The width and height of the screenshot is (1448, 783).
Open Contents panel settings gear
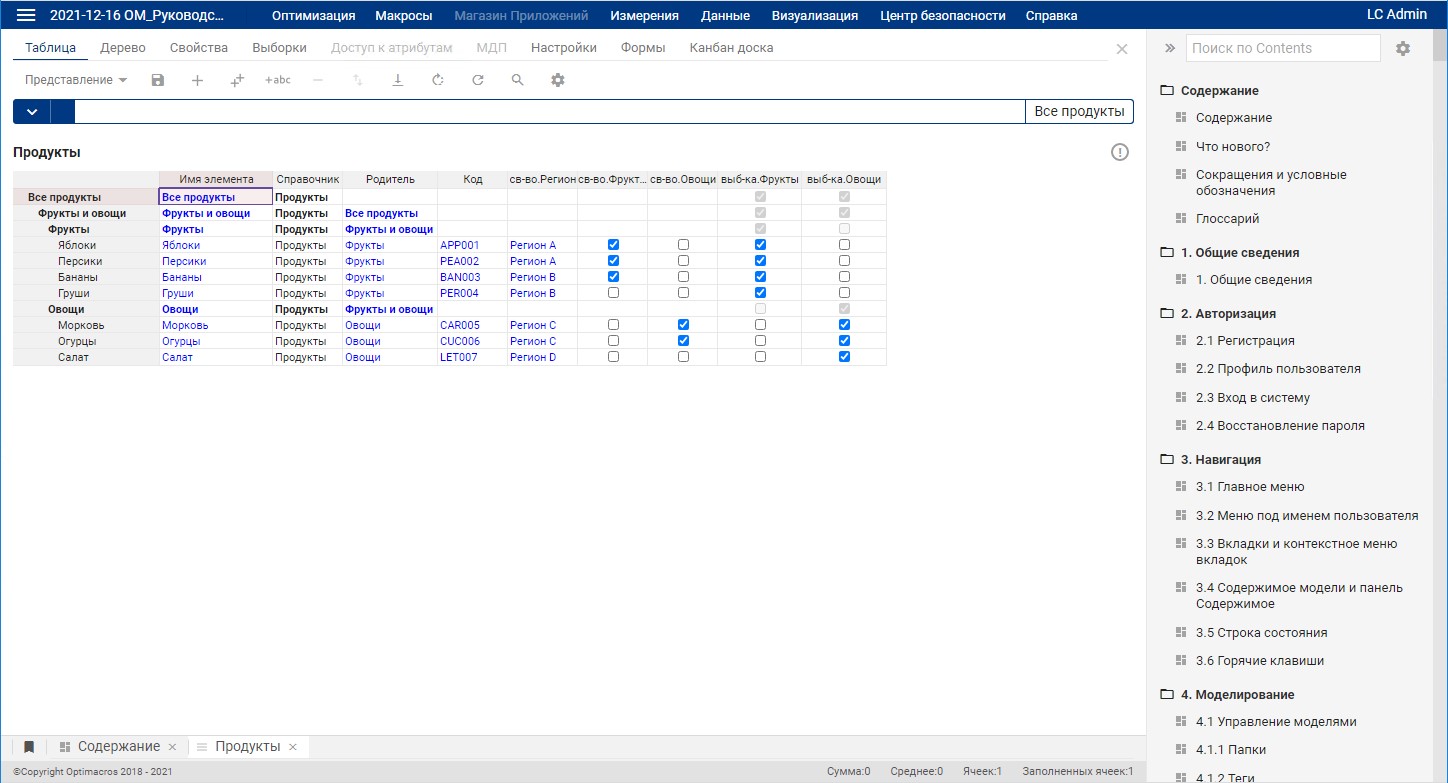(x=1403, y=48)
